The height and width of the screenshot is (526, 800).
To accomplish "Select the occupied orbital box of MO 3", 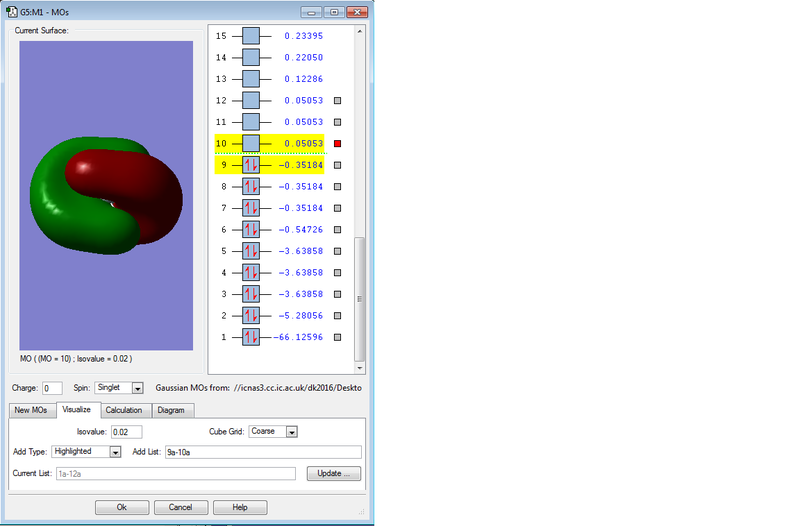I will (x=251, y=294).
